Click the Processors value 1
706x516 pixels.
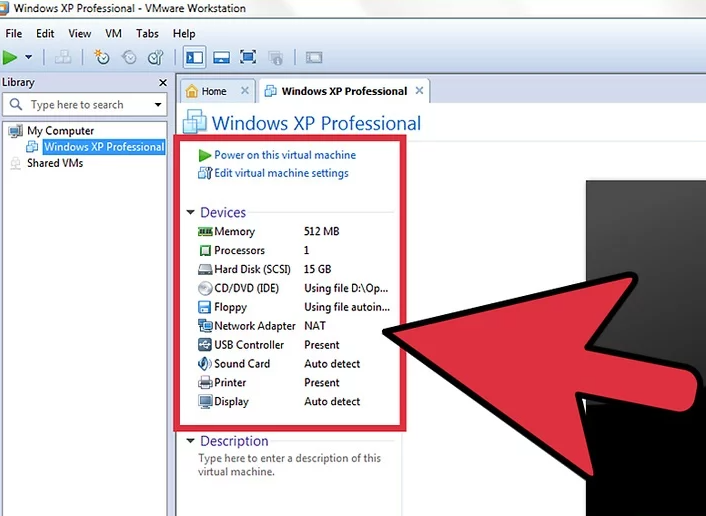(307, 250)
